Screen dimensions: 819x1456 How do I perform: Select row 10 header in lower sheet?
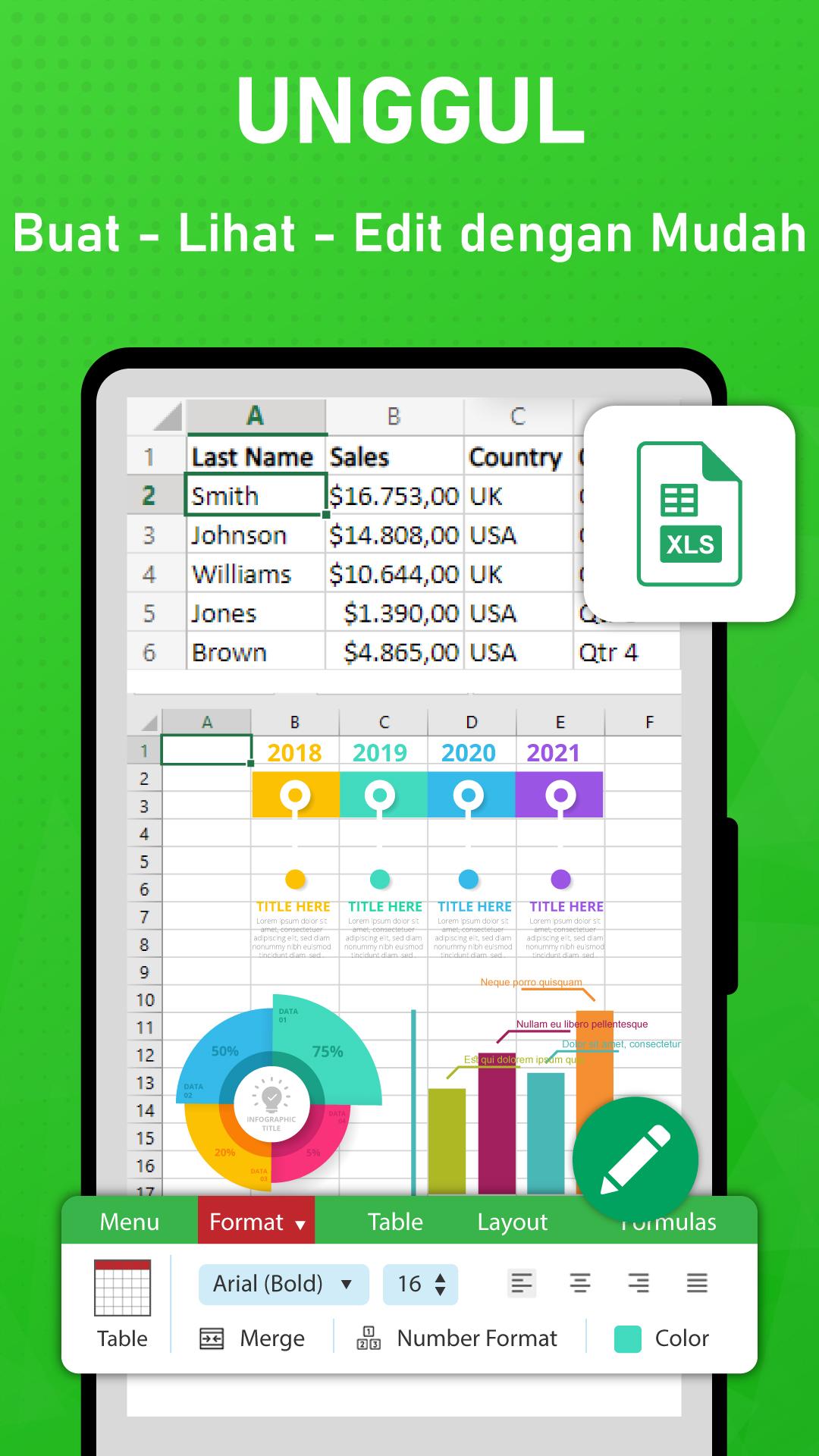(x=145, y=999)
